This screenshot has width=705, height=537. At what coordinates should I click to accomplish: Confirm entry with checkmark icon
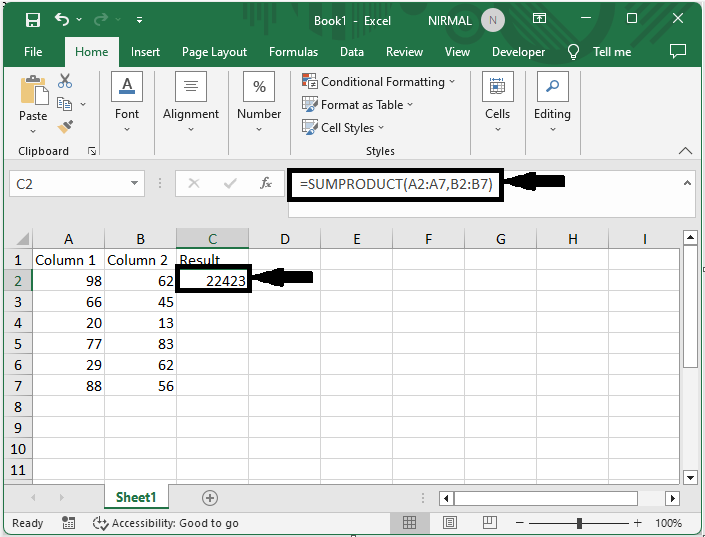230,183
